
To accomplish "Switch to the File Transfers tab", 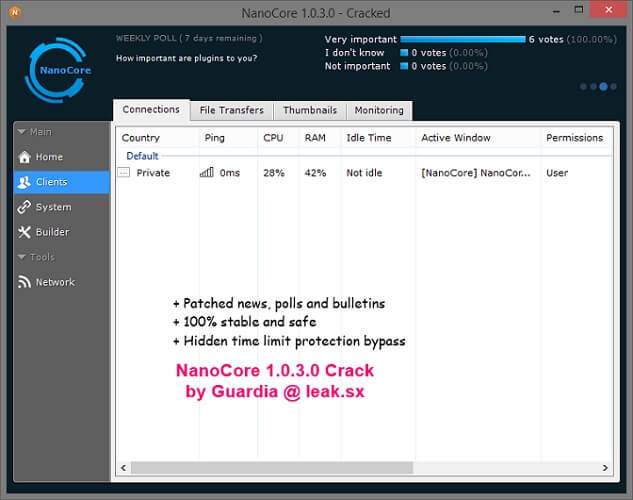I will pos(231,110).
